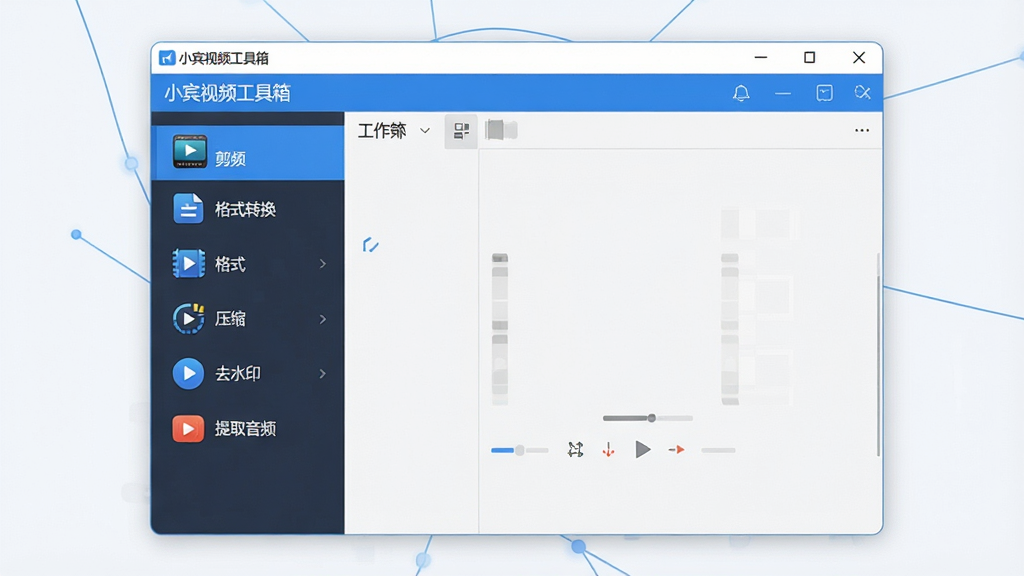Maximize the 小宾视频工具箱 window
Image resolution: width=1024 pixels, height=576 pixels.
point(810,57)
